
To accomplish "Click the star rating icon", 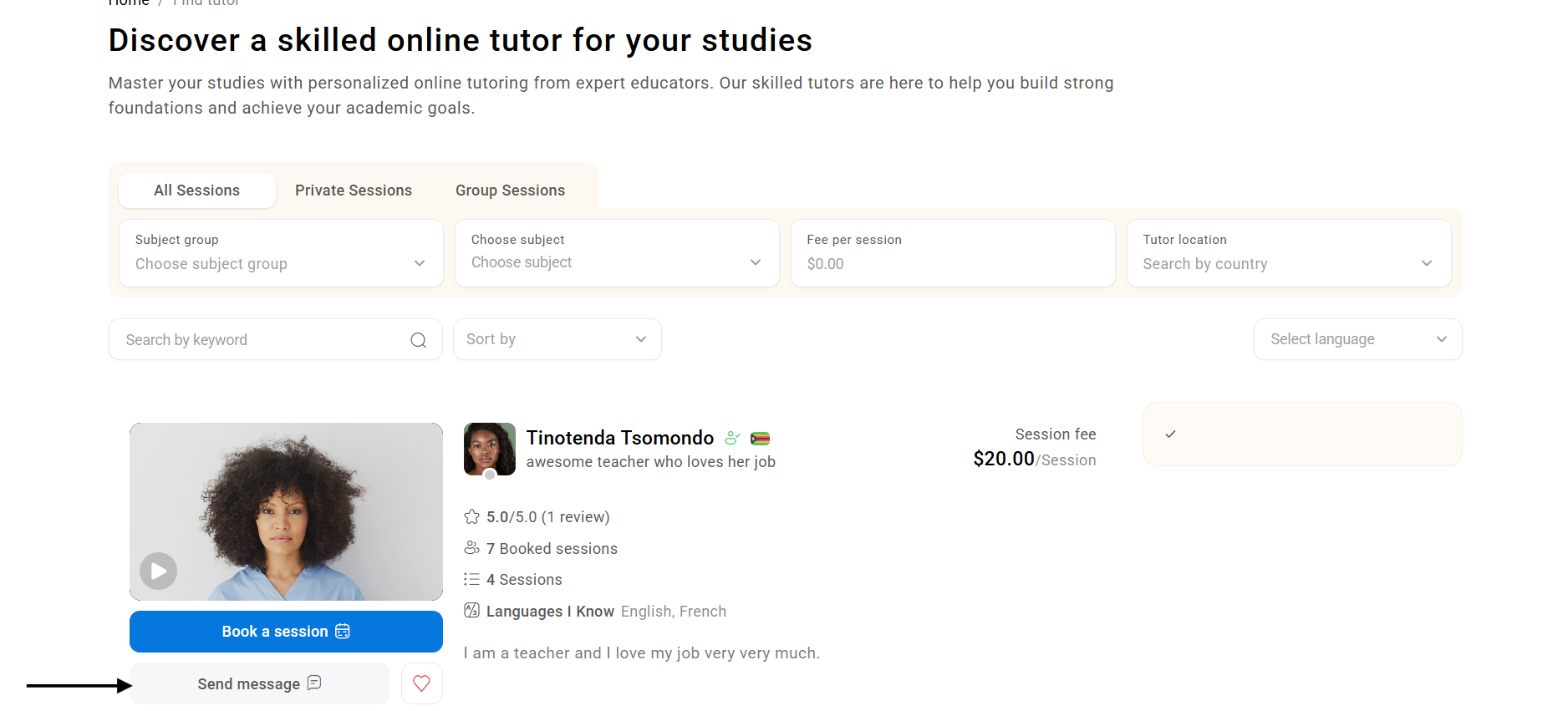I will [x=471, y=517].
